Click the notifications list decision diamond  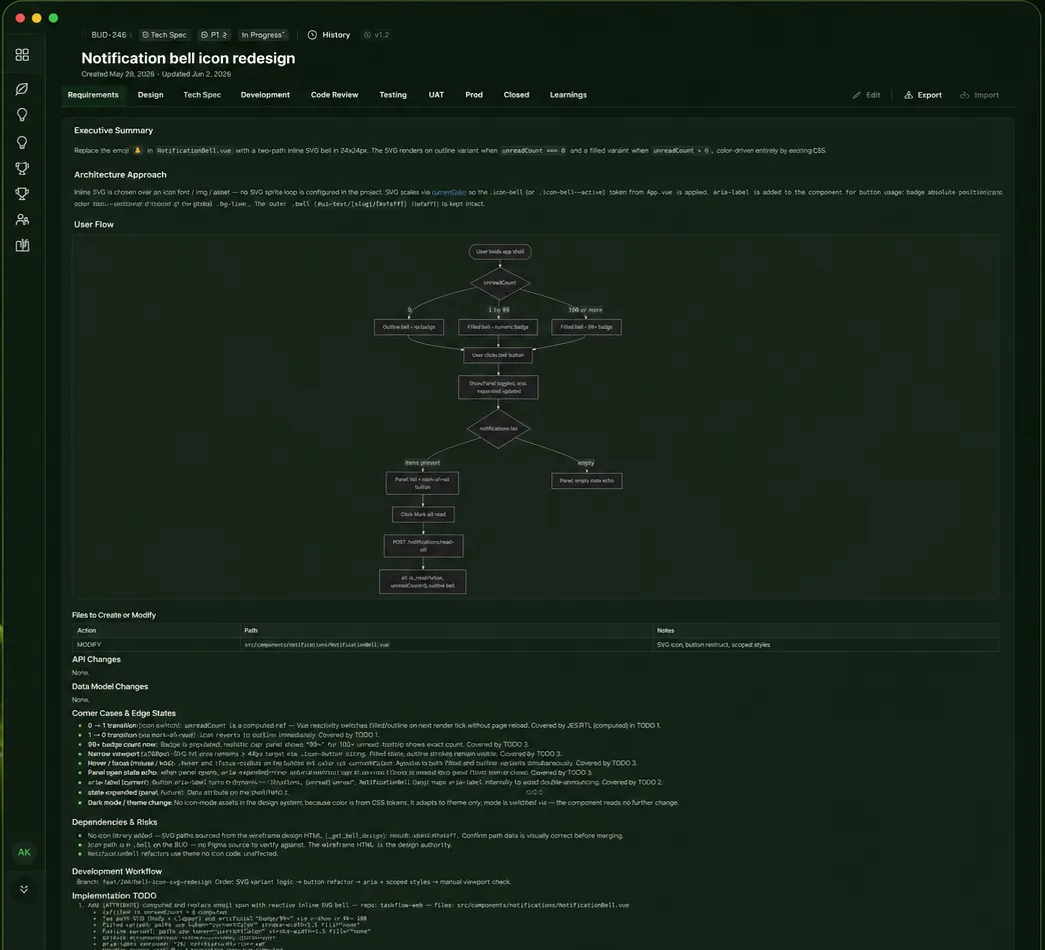click(499, 429)
